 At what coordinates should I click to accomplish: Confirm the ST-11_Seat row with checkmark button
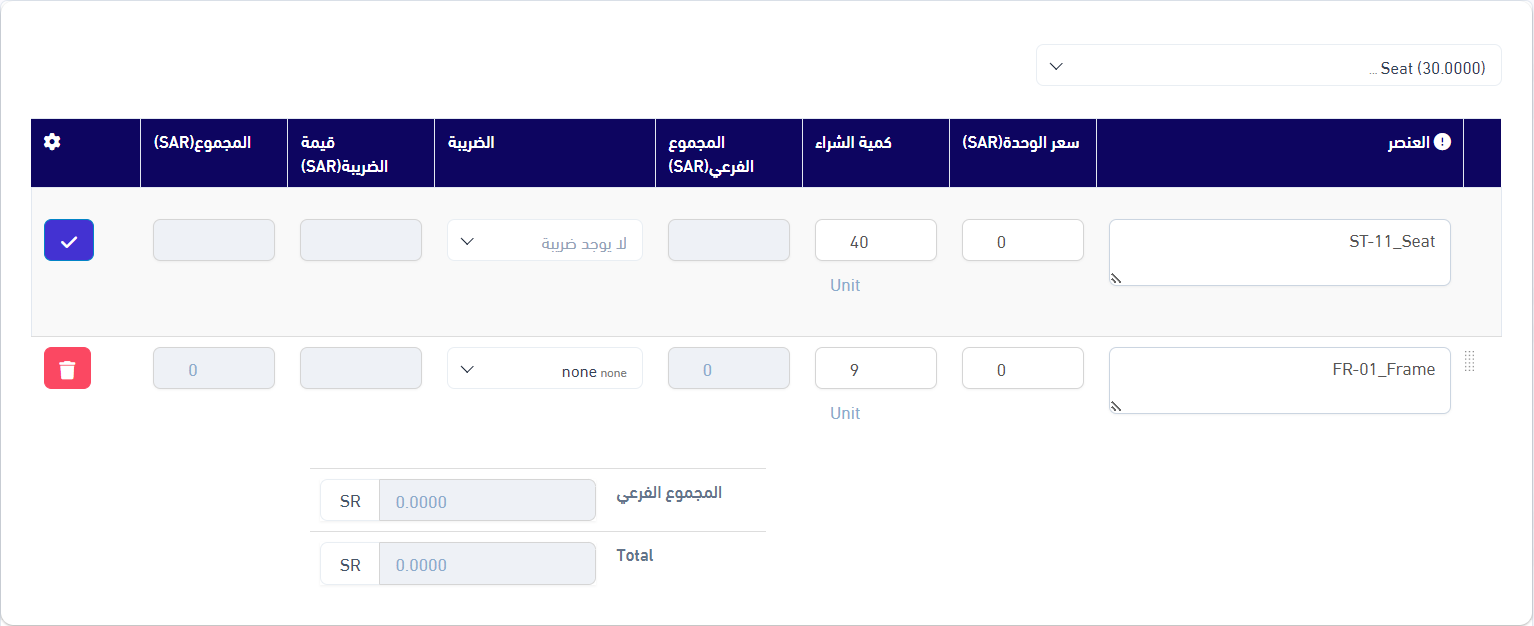(69, 241)
